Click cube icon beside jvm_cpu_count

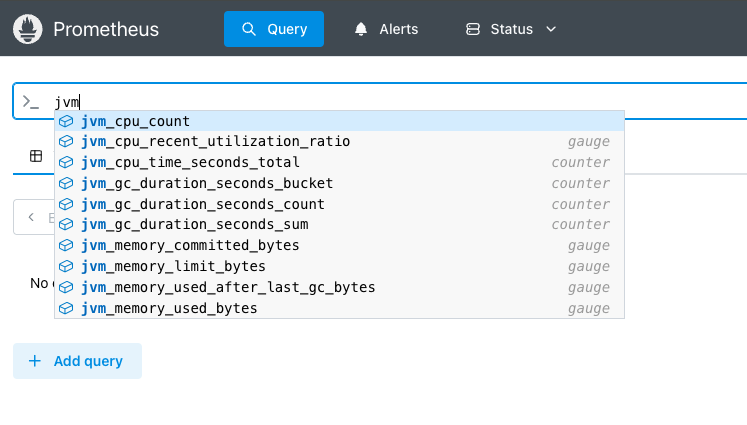tap(66, 121)
